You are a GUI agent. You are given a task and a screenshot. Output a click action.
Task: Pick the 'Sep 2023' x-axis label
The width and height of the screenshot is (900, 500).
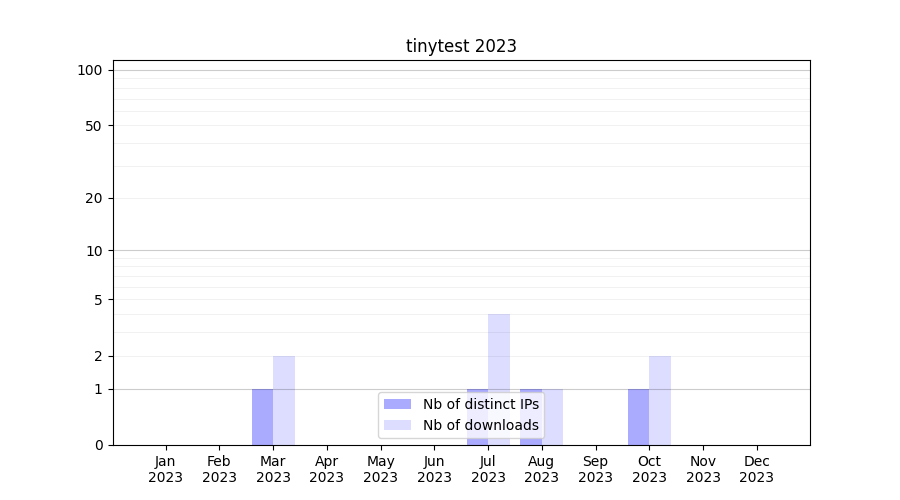click(x=595, y=469)
